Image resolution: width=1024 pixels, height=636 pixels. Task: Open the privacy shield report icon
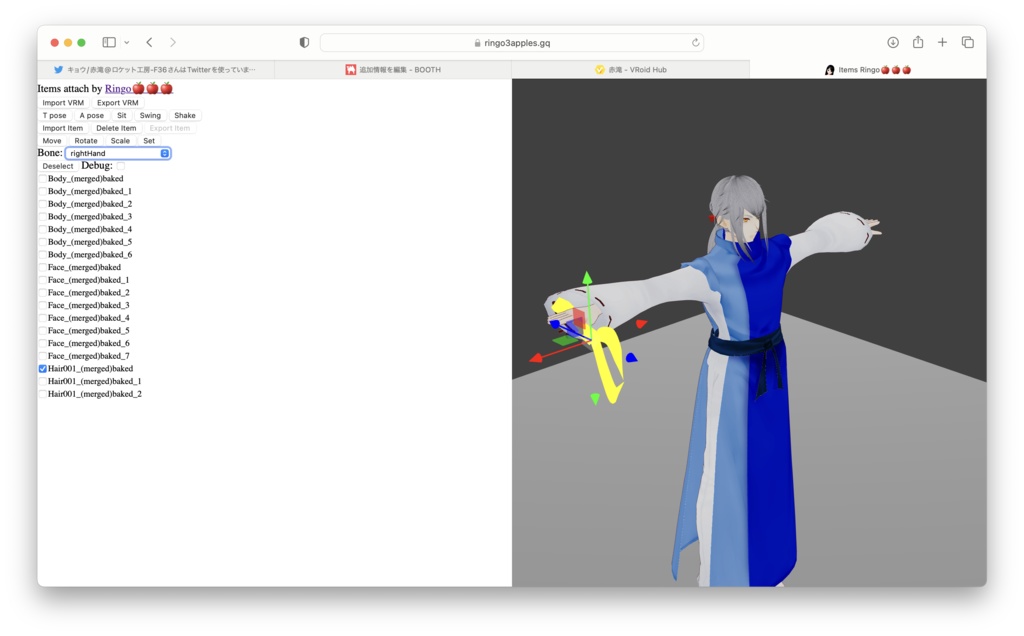304,42
